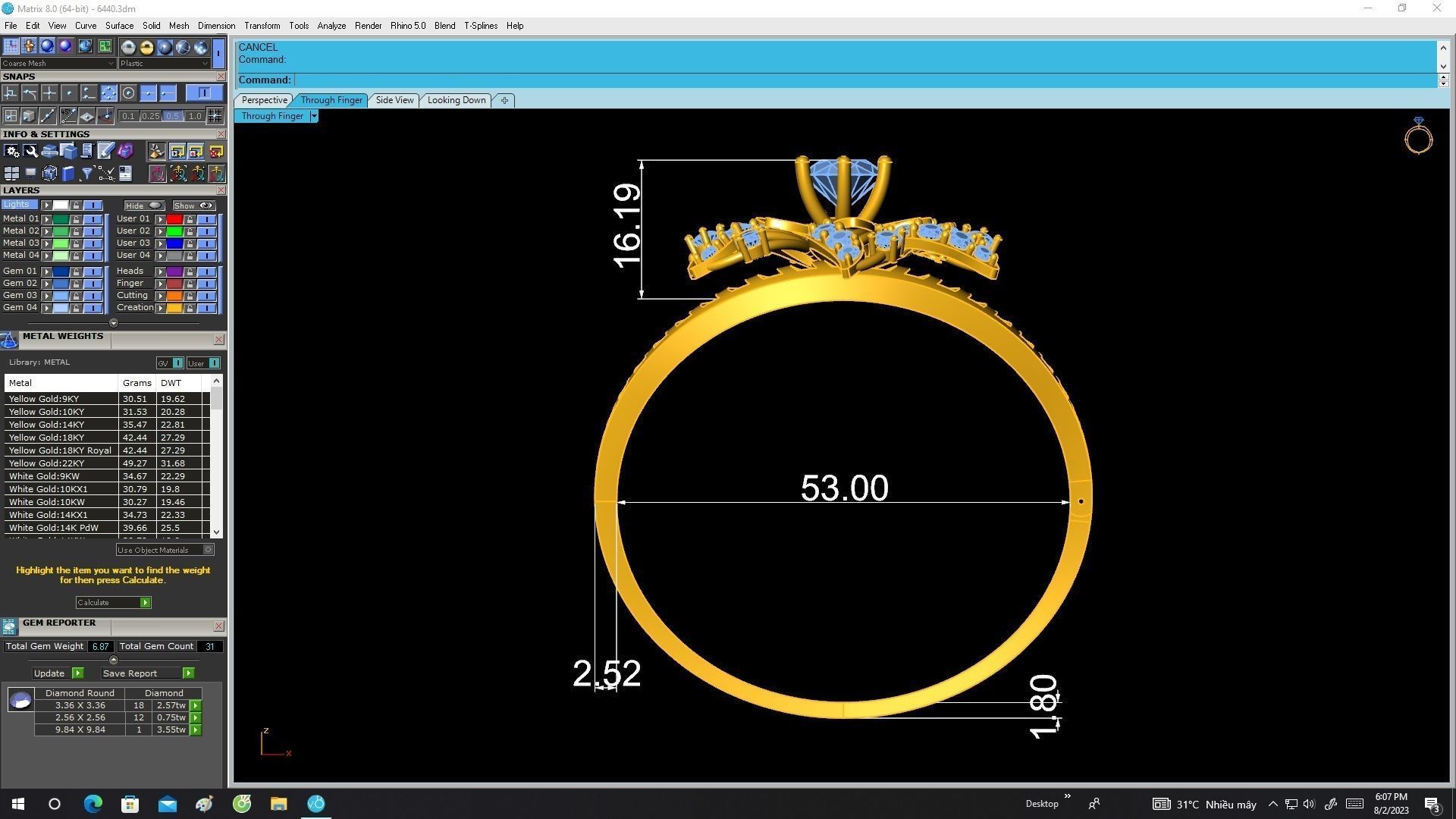Toggle lock on Gem 03 layer
Image resolution: width=1456 pixels, height=819 pixels.
(x=76, y=296)
